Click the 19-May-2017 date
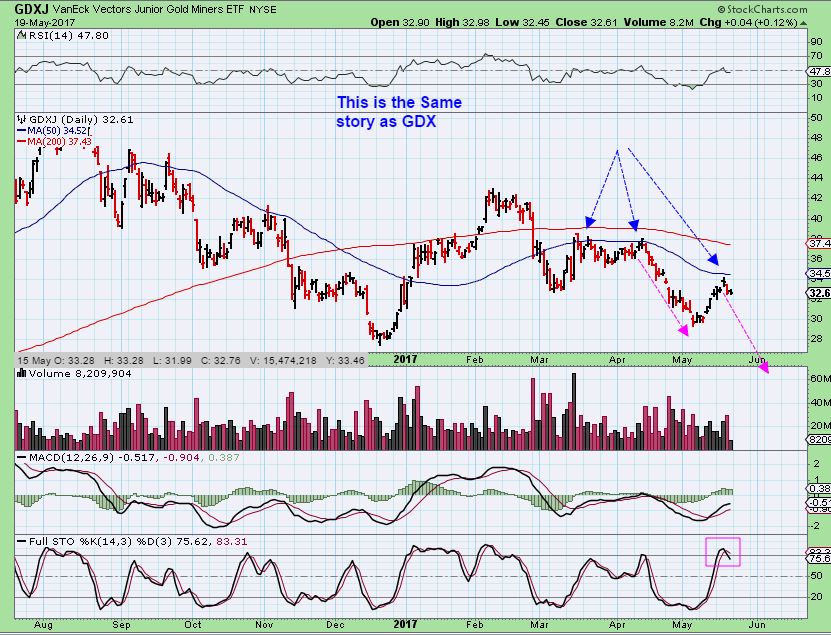The image size is (831, 635). pyautogui.click(x=45, y=22)
